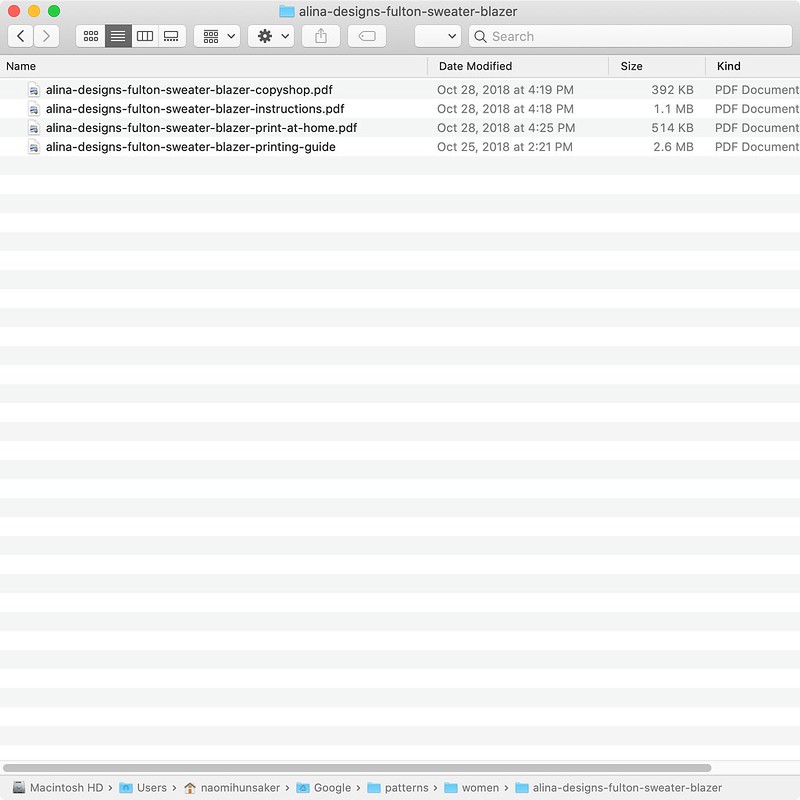Switch to column view

point(145,36)
